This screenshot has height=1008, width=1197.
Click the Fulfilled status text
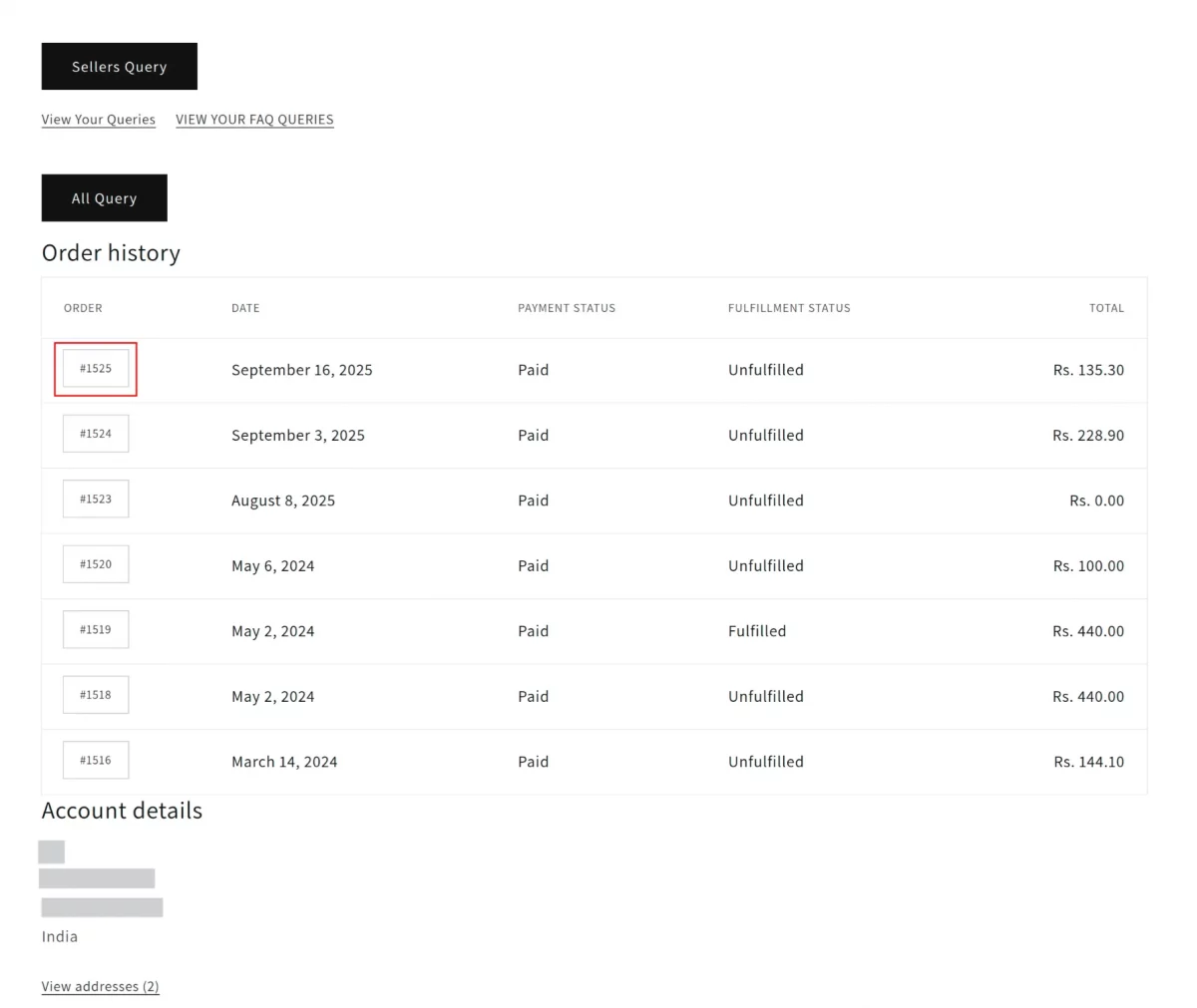coord(757,631)
